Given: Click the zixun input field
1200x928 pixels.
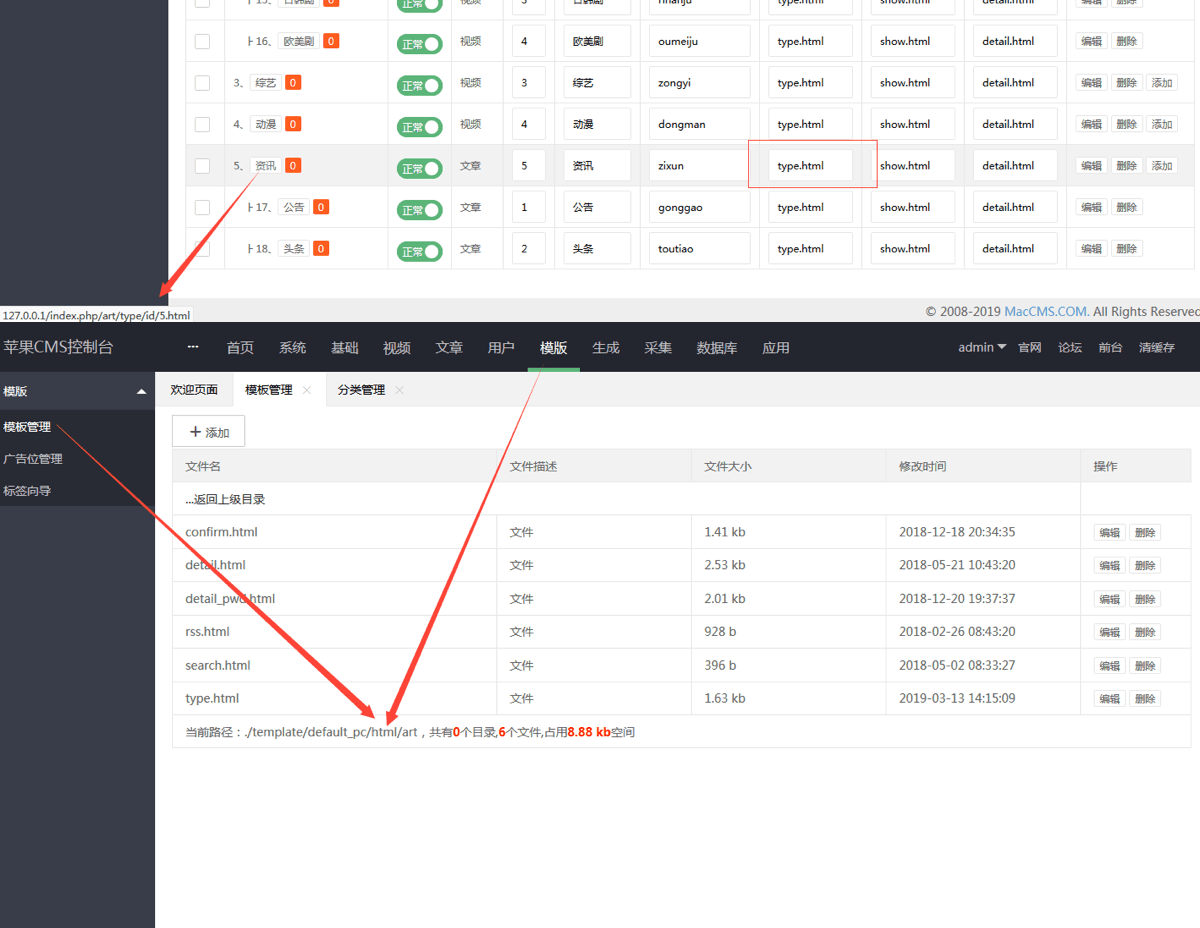Looking at the screenshot, I should (699, 166).
